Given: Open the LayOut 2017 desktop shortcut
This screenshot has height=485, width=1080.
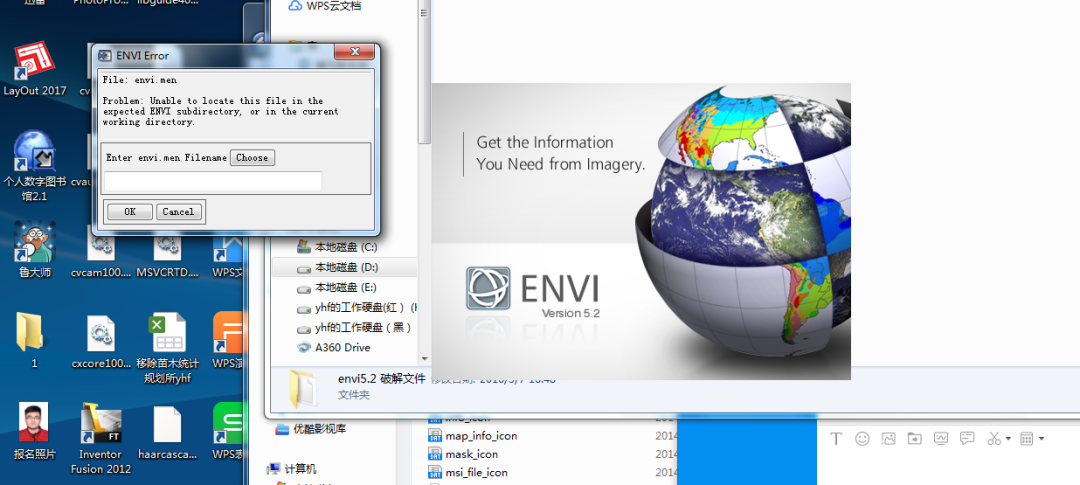Looking at the screenshot, I should coord(34,69).
